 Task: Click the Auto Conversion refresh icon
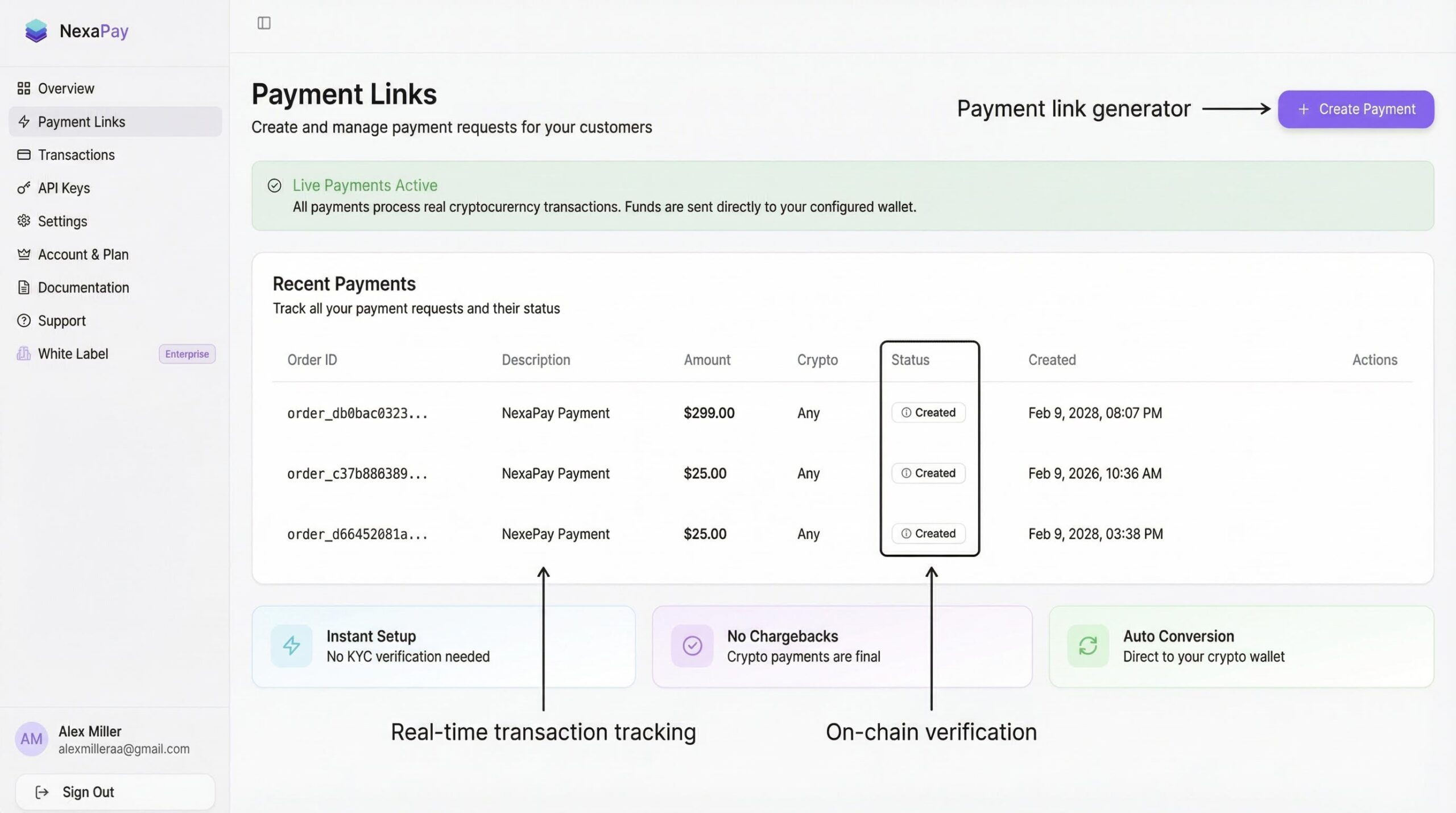click(1088, 646)
